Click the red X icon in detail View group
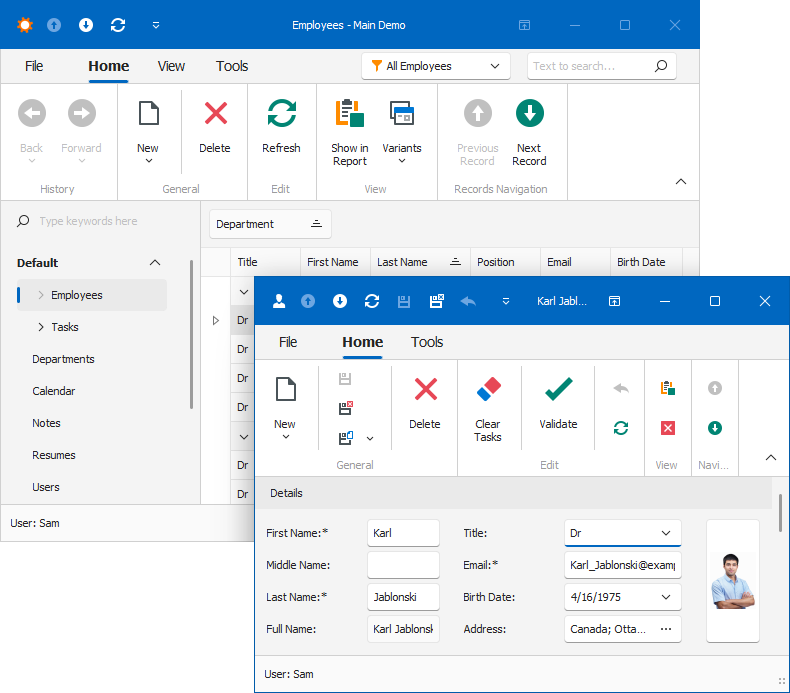 point(668,428)
